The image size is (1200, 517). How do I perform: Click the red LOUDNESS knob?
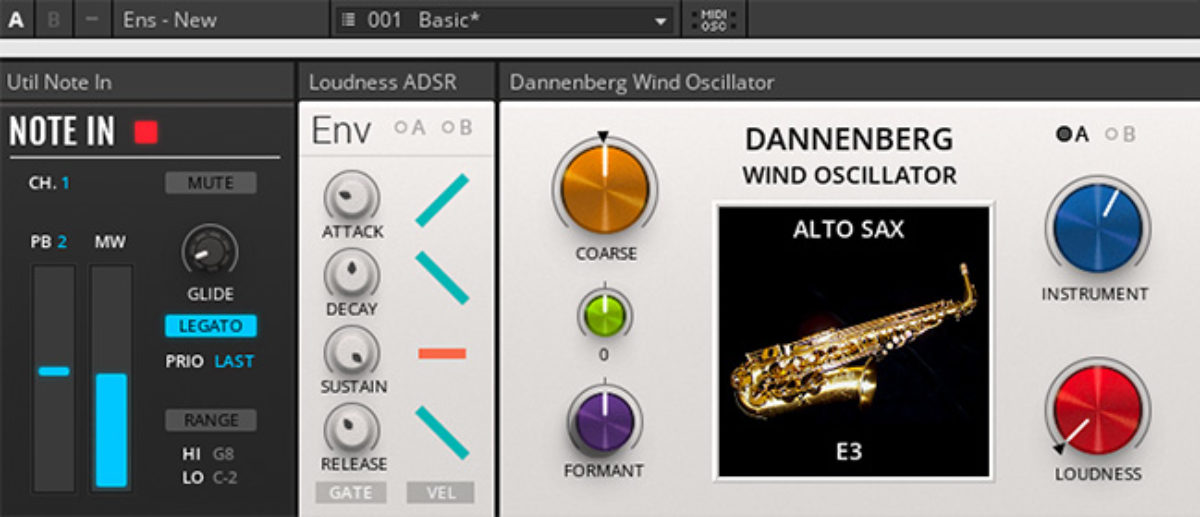pyautogui.click(x=1096, y=410)
